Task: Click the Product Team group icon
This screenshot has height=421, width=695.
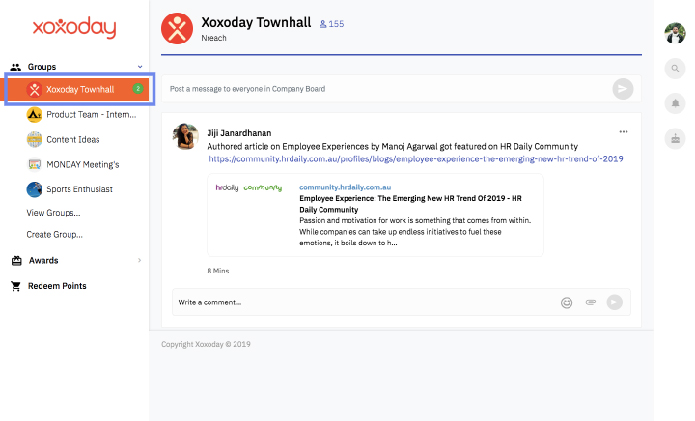Action: coord(34,114)
